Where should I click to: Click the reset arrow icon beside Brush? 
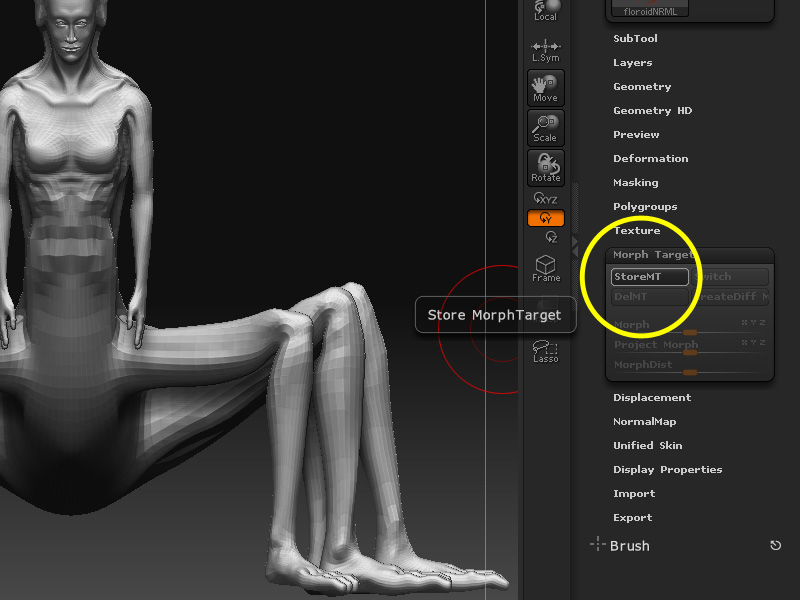coord(775,545)
